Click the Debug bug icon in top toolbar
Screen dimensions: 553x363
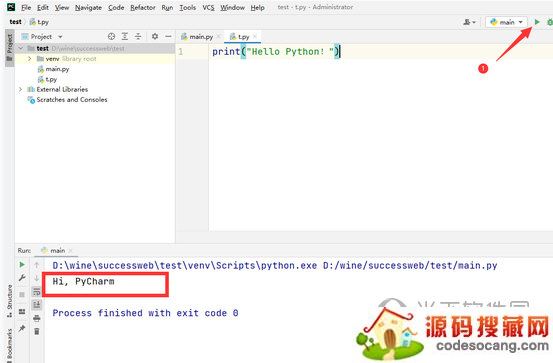coord(549,22)
